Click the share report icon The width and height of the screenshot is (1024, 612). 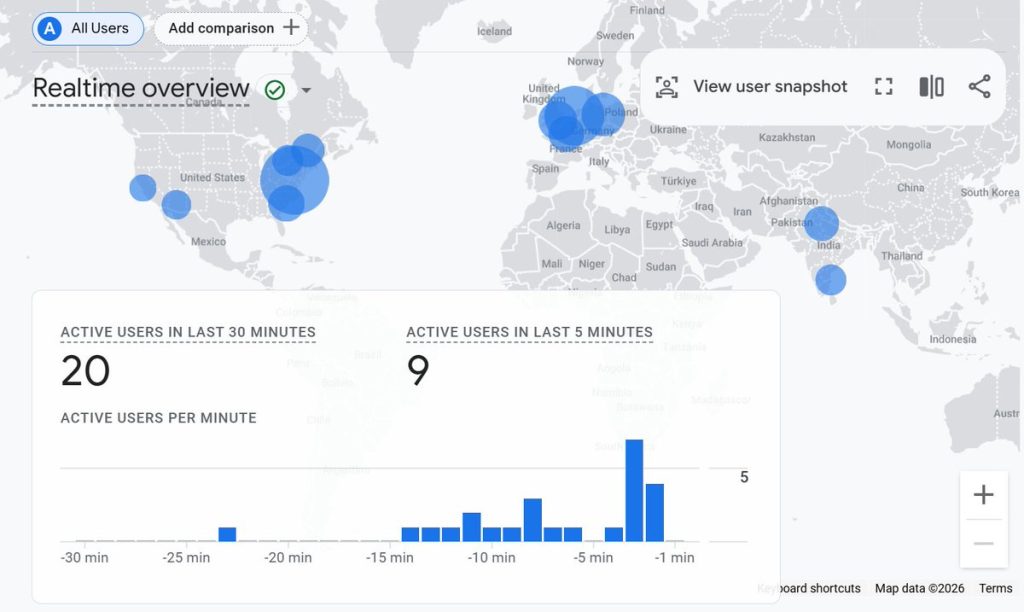979,87
